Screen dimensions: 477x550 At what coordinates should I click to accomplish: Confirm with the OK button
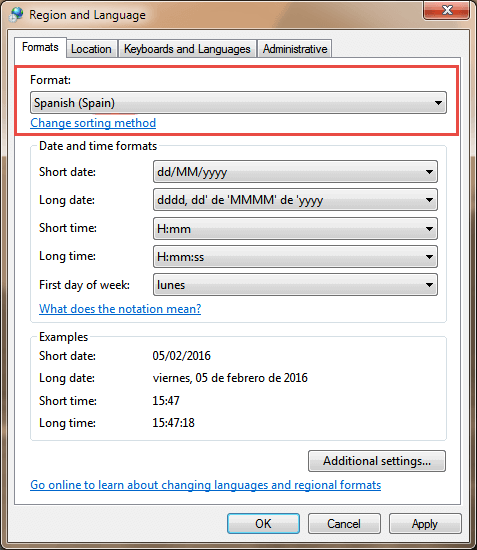(x=263, y=524)
